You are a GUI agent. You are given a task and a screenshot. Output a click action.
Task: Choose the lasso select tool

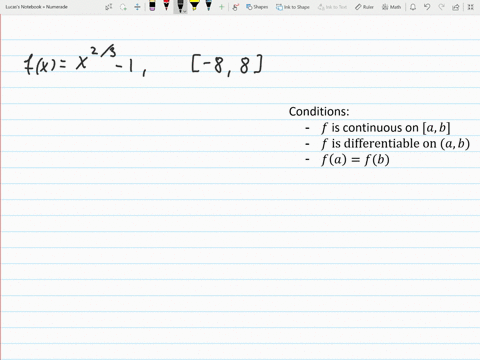point(123,7)
